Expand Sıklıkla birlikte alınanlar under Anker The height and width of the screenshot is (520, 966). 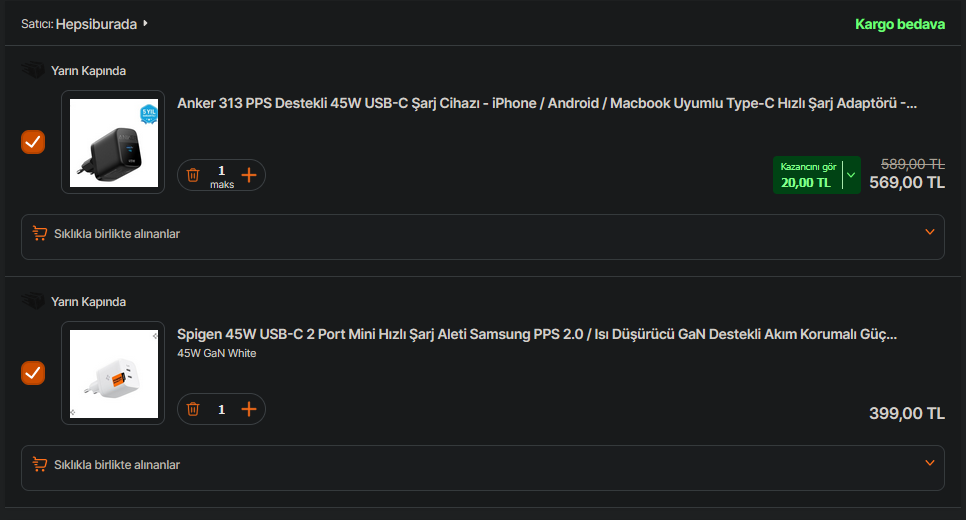tap(929, 233)
